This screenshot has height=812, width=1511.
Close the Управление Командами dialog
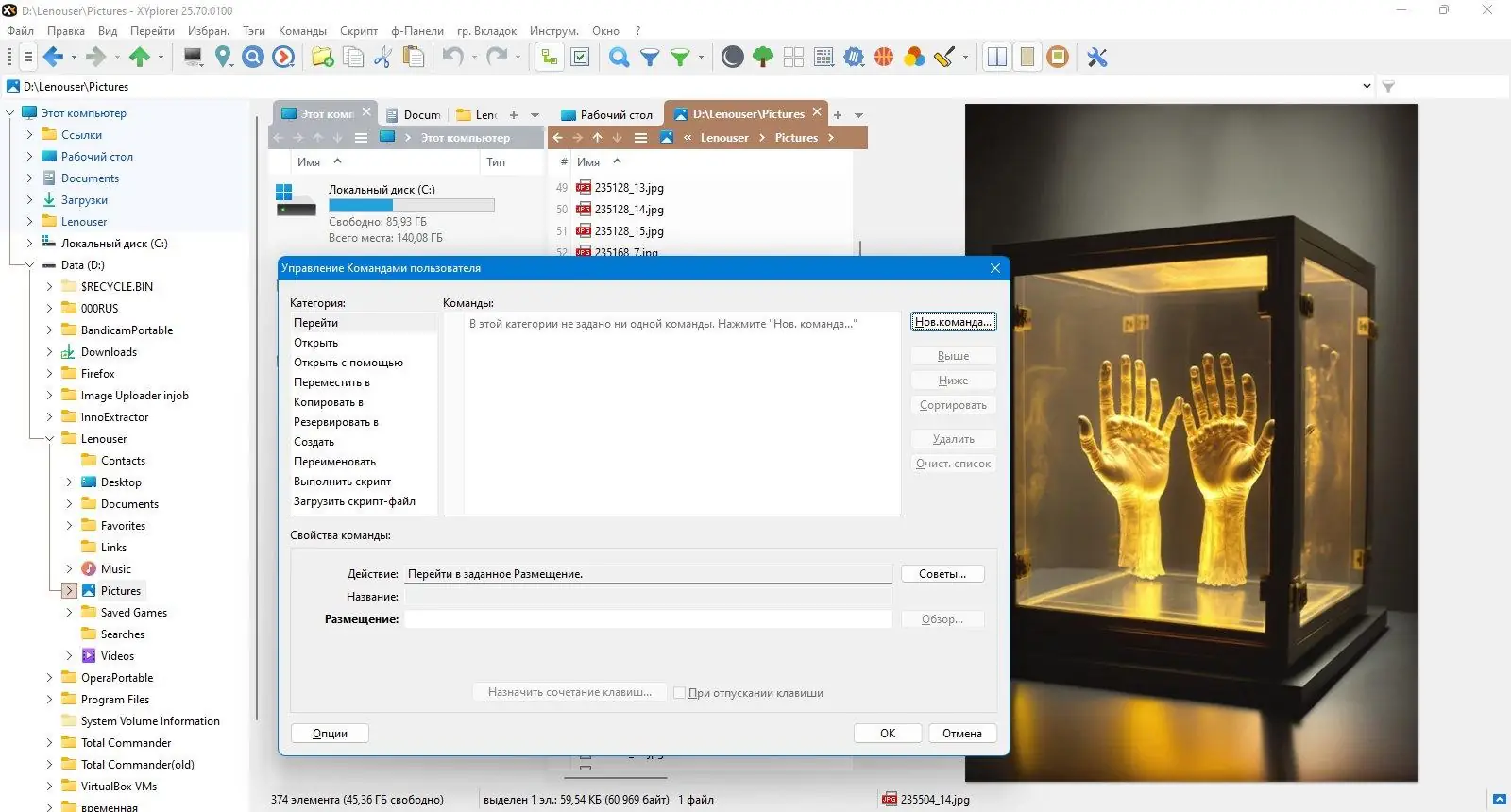(x=994, y=268)
